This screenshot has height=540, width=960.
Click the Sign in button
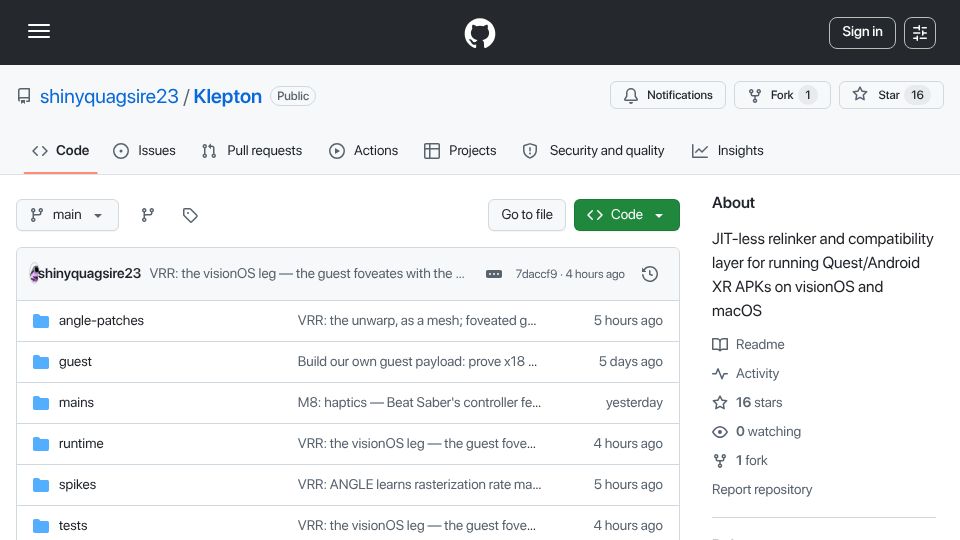pos(862,32)
